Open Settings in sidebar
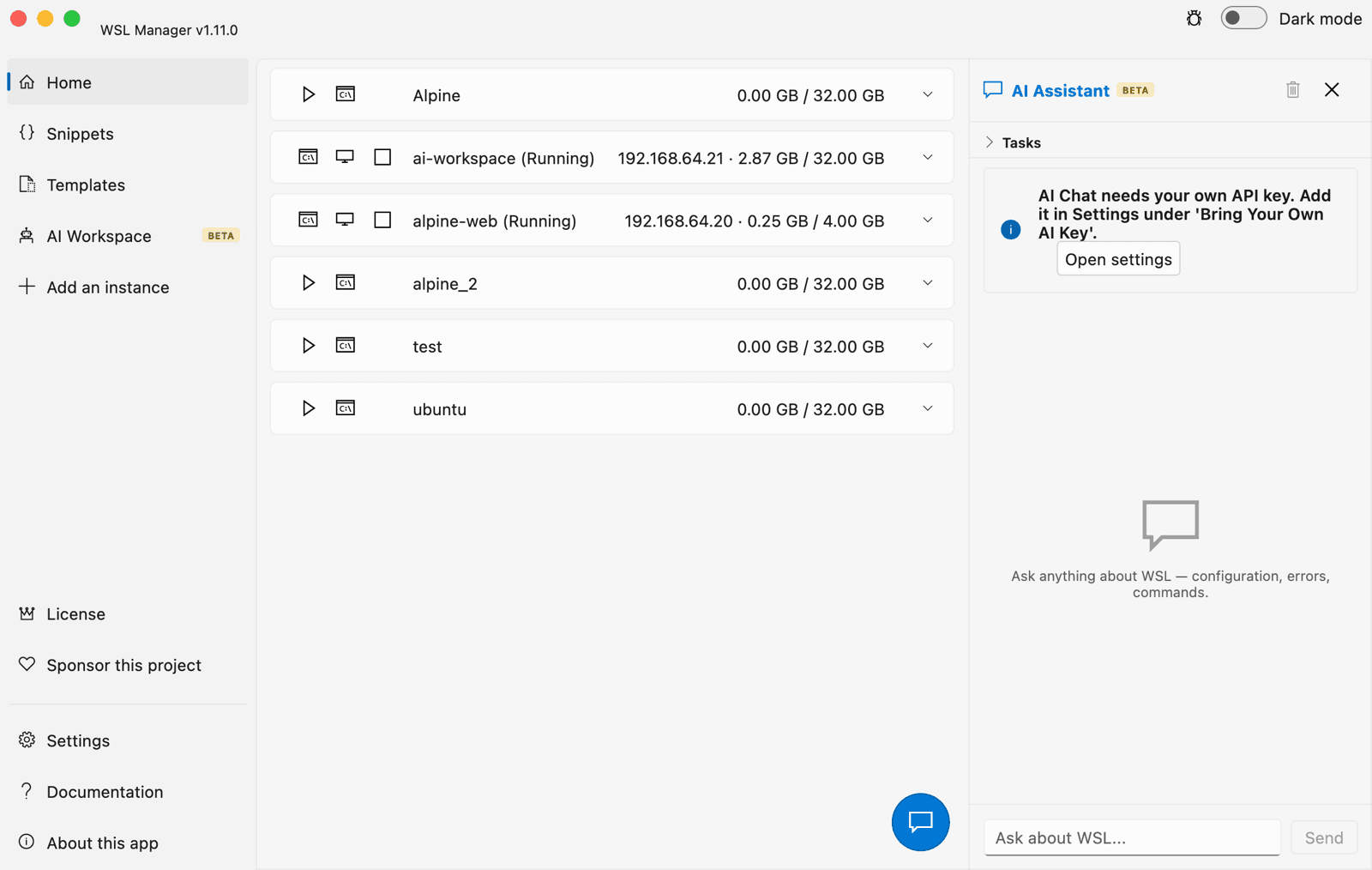Viewport: 1372px width, 870px height. [x=128, y=740]
